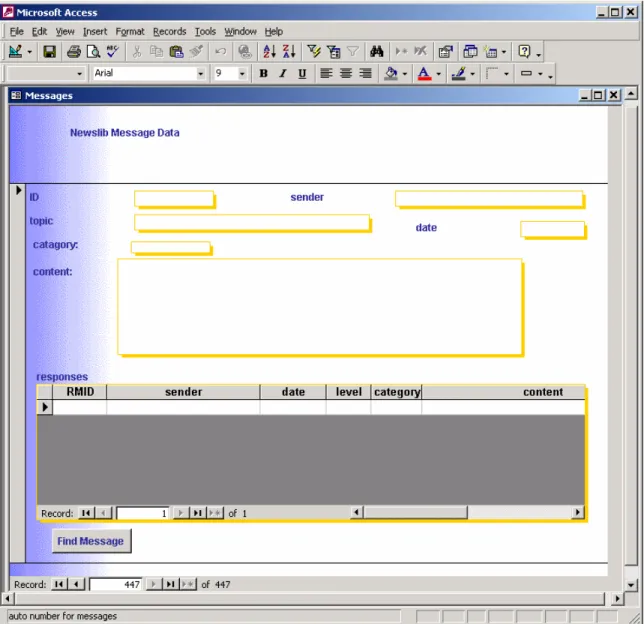Apply the Line/Border Color pen

click(458, 74)
